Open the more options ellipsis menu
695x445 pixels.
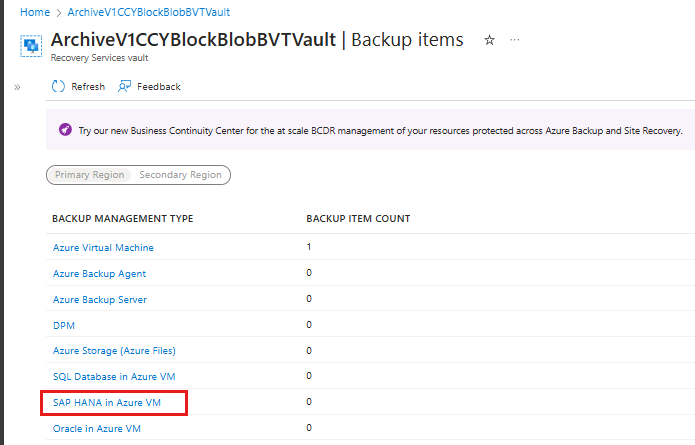click(x=515, y=40)
